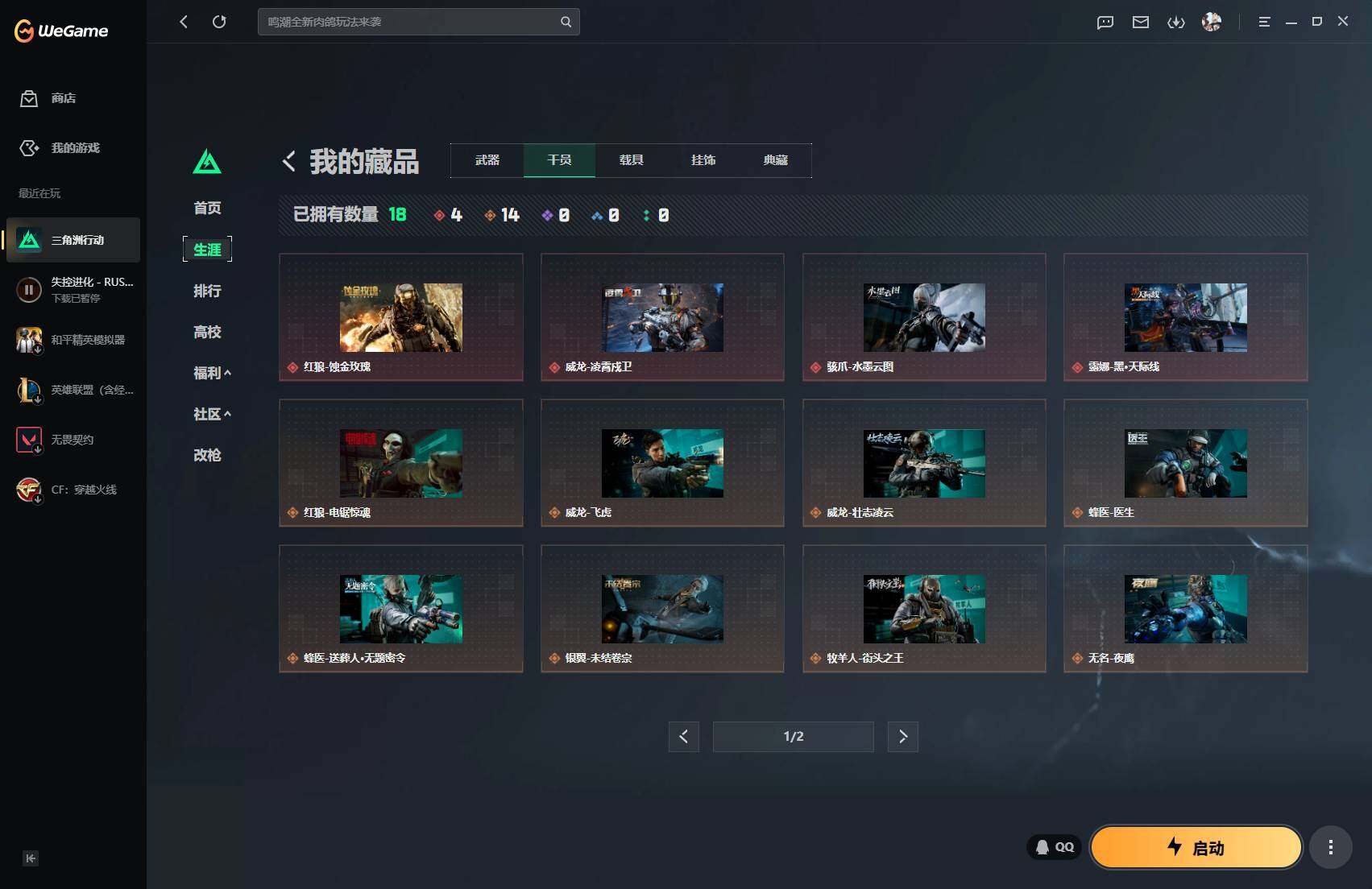1372x889 pixels.
Task: Click the green rarity count 0
Action: (656, 215)
